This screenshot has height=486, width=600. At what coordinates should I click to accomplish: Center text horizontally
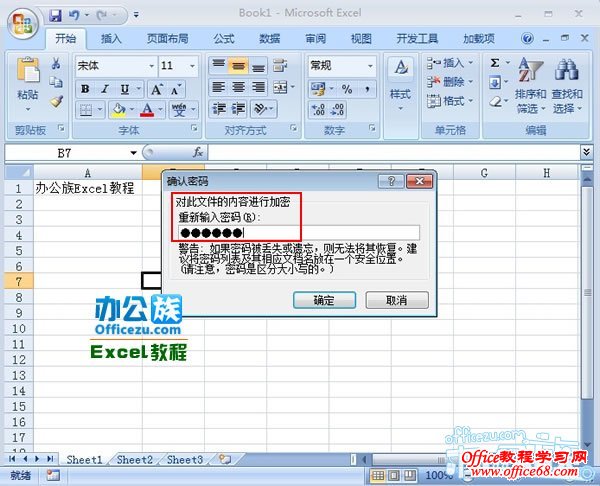[238, 87]
